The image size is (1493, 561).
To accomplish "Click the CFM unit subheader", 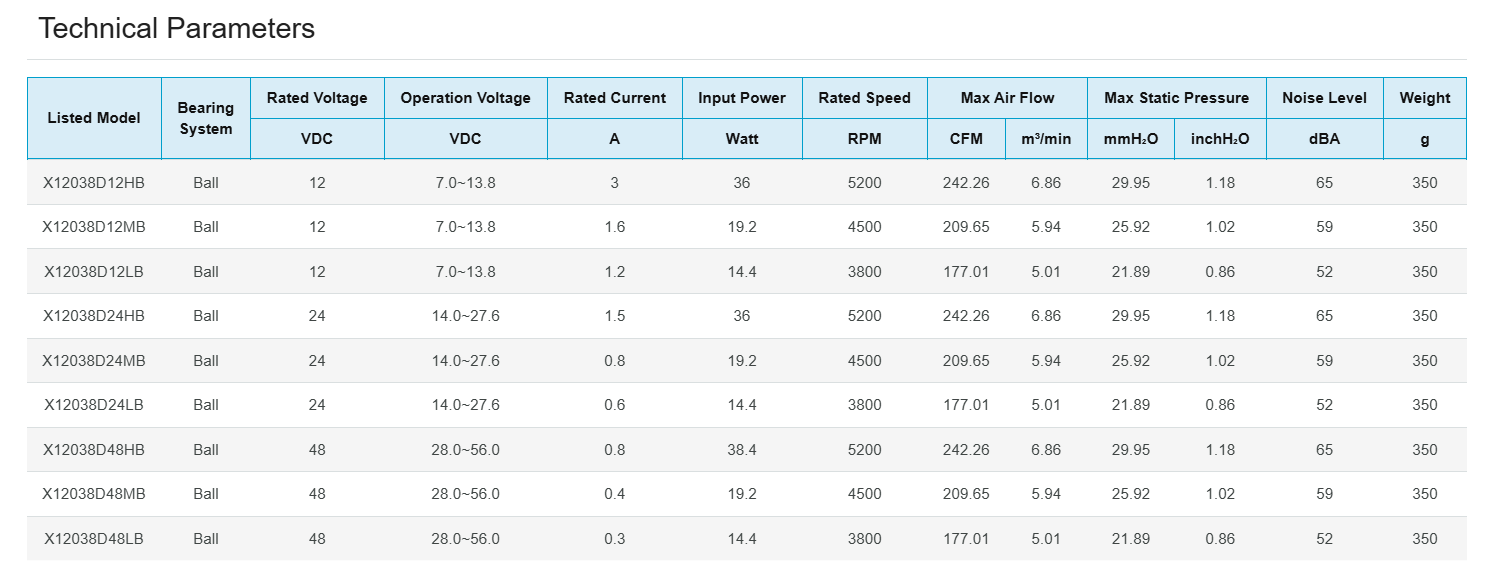I will point(966,139).
